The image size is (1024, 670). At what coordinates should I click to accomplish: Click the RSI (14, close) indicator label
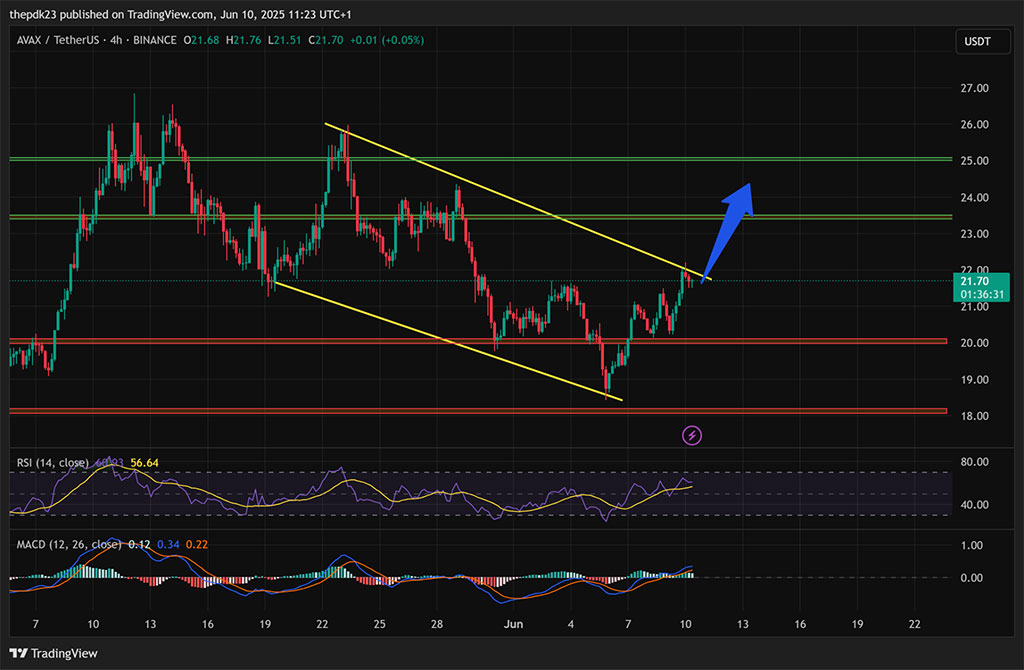point(52,463)
